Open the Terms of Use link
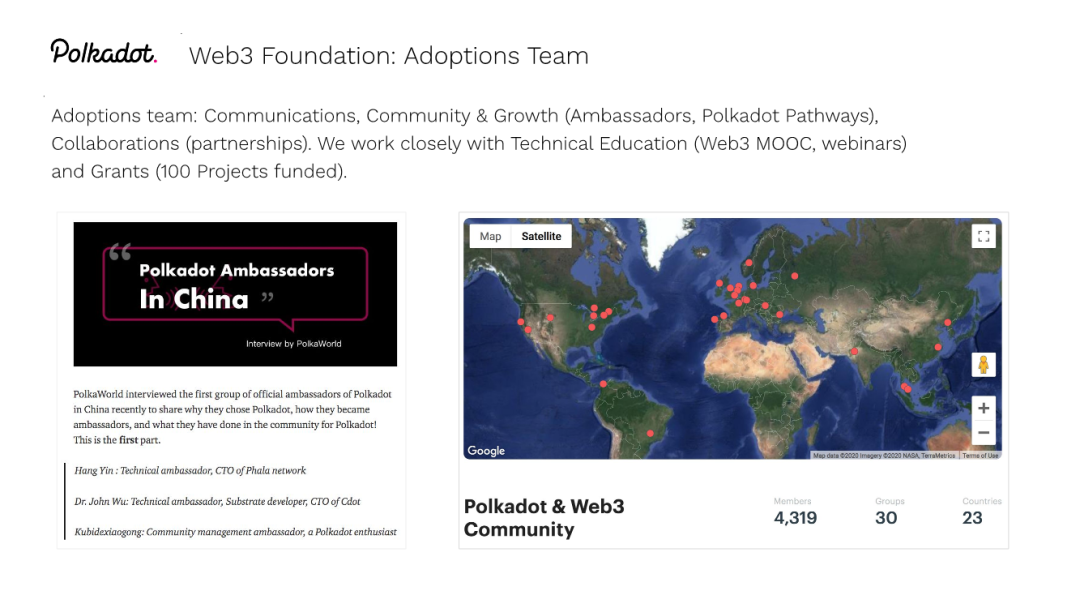The height and width of the screenshot is (608, 1080). tap(981, 452)
